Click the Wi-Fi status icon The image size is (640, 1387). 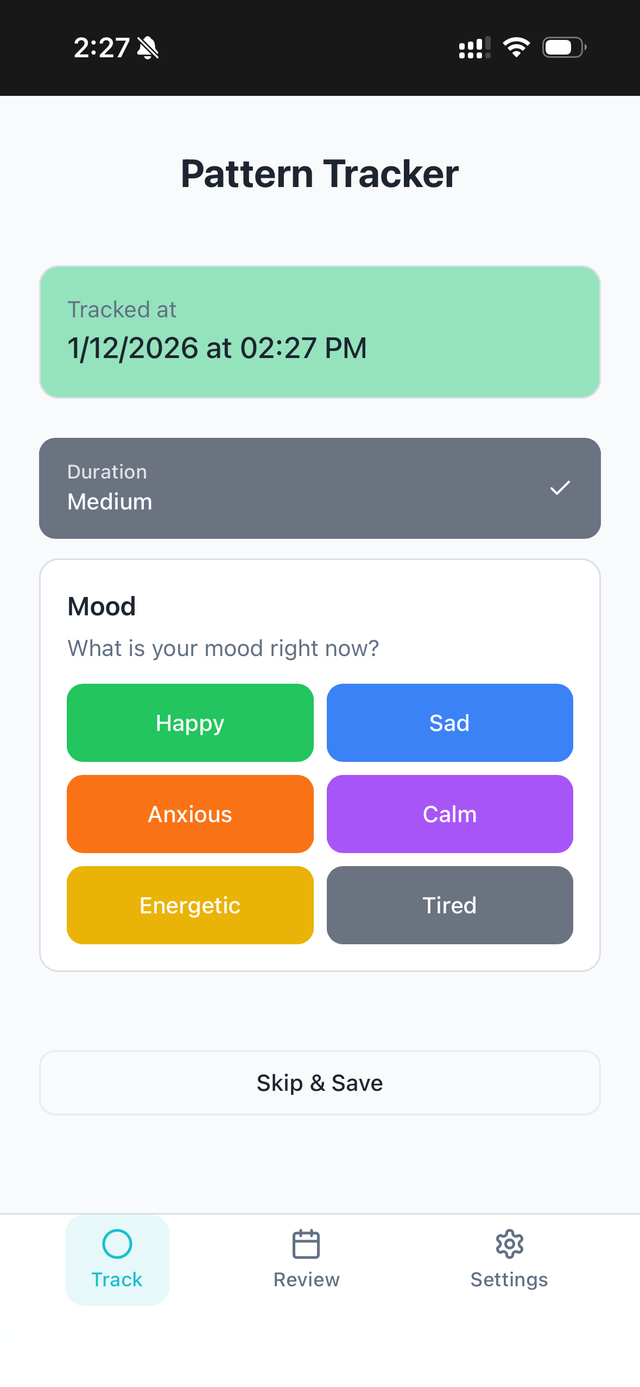pos(514,46)
